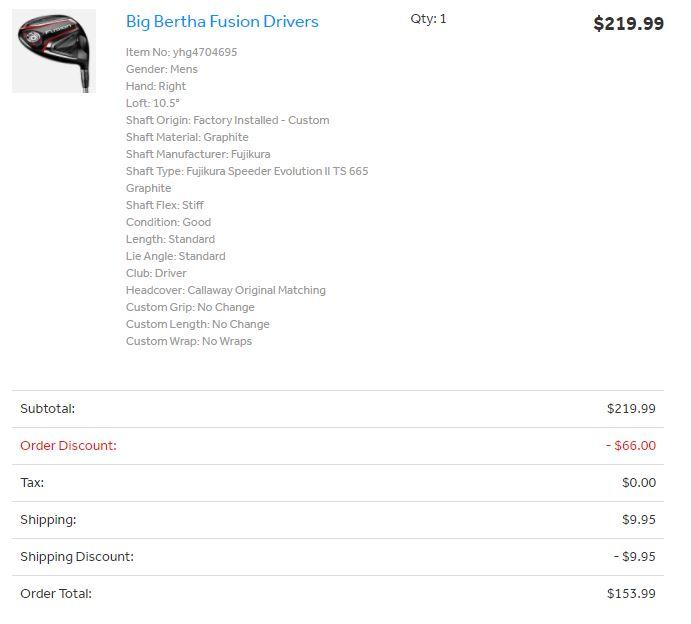Viewport: 691px width, 624px height.
Task: Click the - $66.00 discount amount
Action: [x=630, y=445]
